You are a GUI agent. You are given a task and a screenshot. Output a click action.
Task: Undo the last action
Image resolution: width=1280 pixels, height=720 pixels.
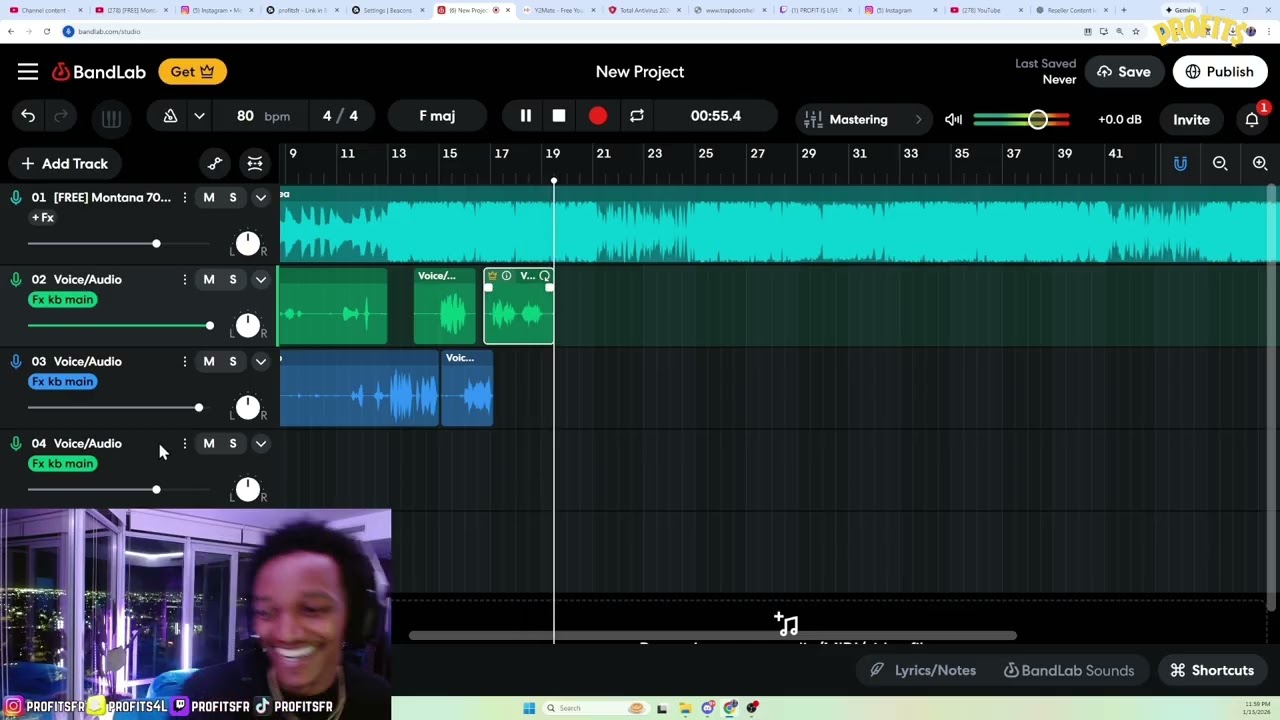[x=28, y=116]
